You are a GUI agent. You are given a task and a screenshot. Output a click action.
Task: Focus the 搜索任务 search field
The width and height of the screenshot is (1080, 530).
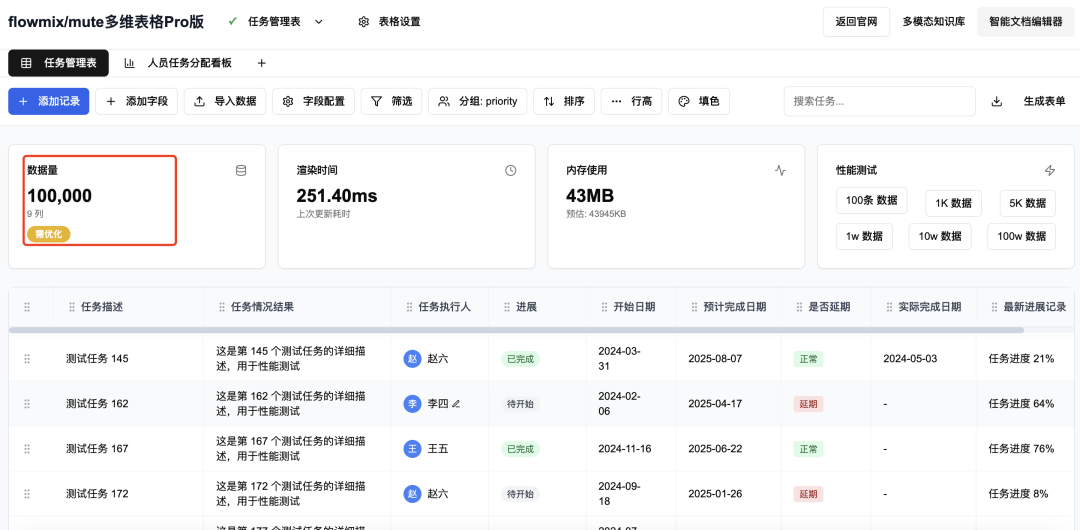(880, 101)
